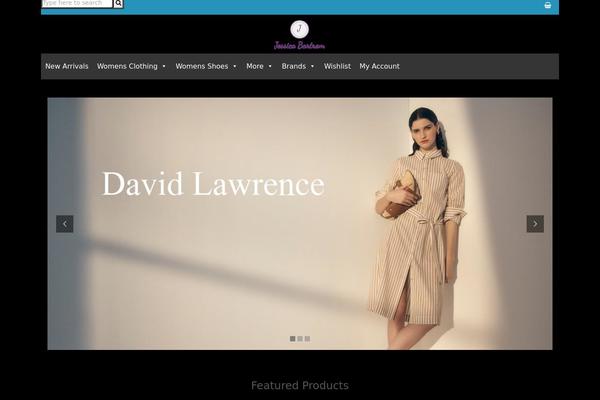
Task: Select first carousel slide indicator
Action: [293, 339]
